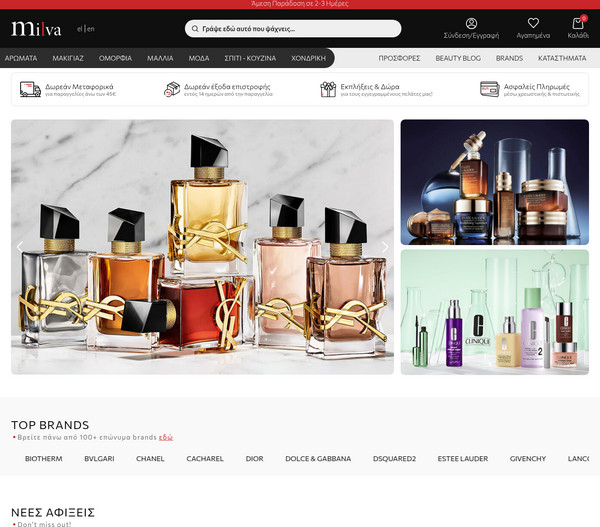
Task: Open ΧΟΝΔΡΙΚΗ menu
Action: 308,58
